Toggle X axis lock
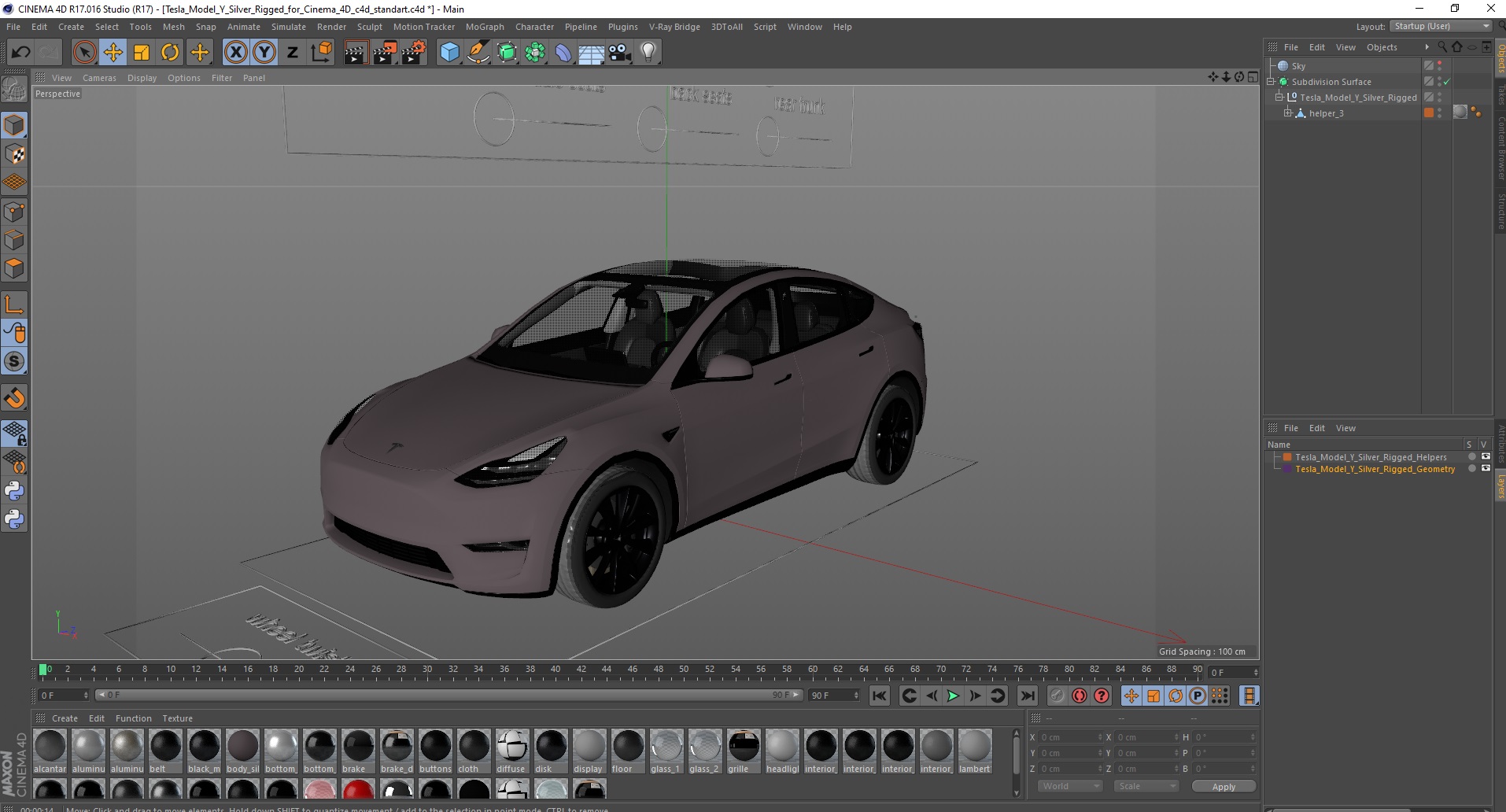The width and height of the screenshot is (1506, 812). (235, 53)
